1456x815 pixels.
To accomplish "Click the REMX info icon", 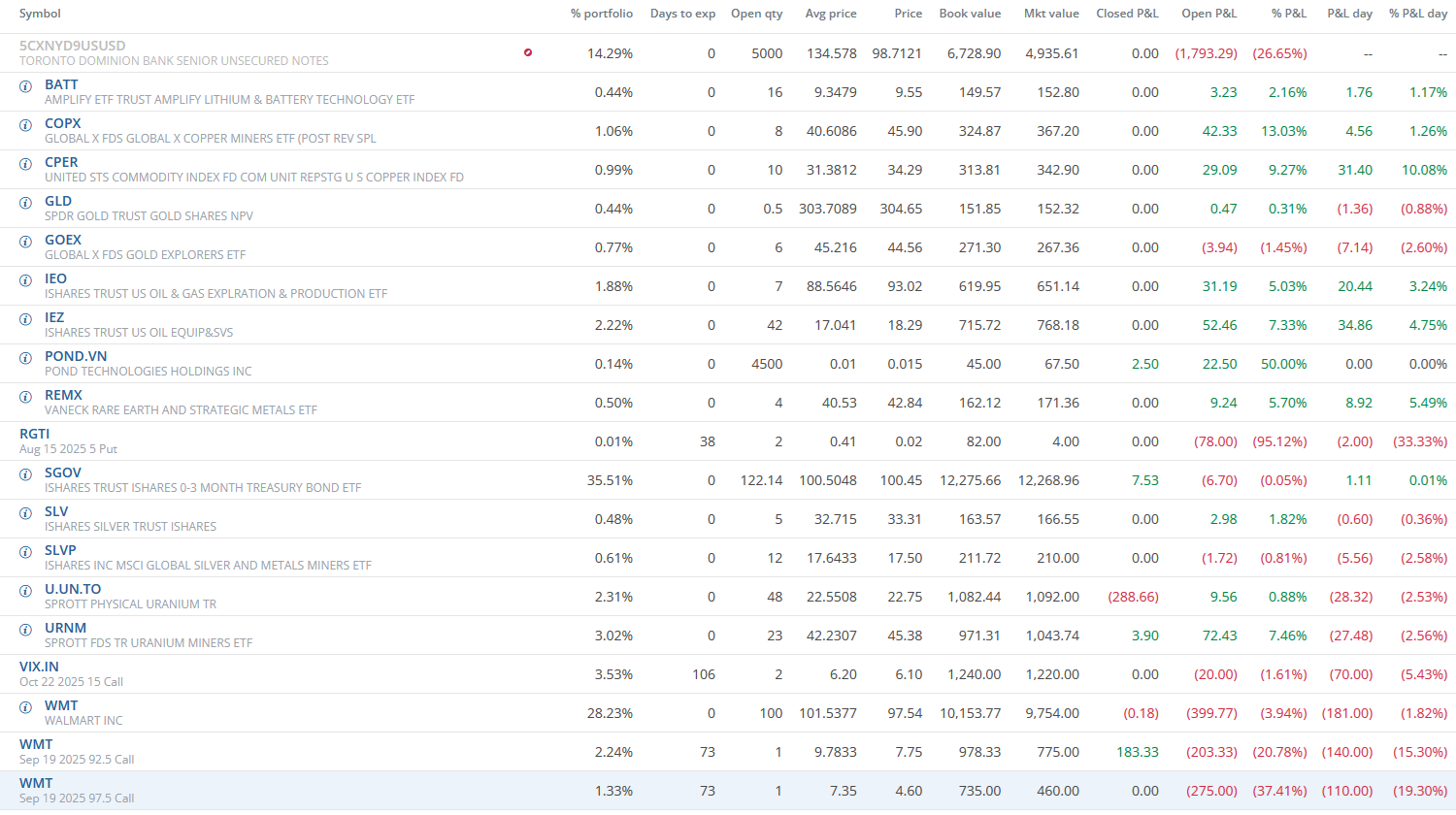I will tap(26, 397).
